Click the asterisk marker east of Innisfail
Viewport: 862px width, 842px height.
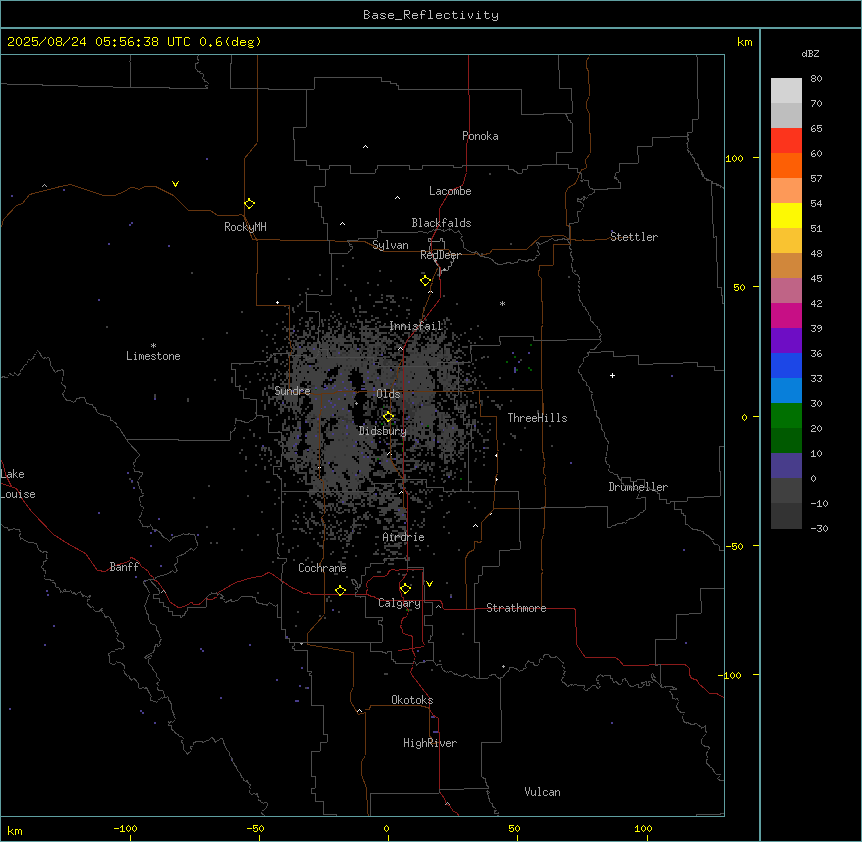click(502, 303)
